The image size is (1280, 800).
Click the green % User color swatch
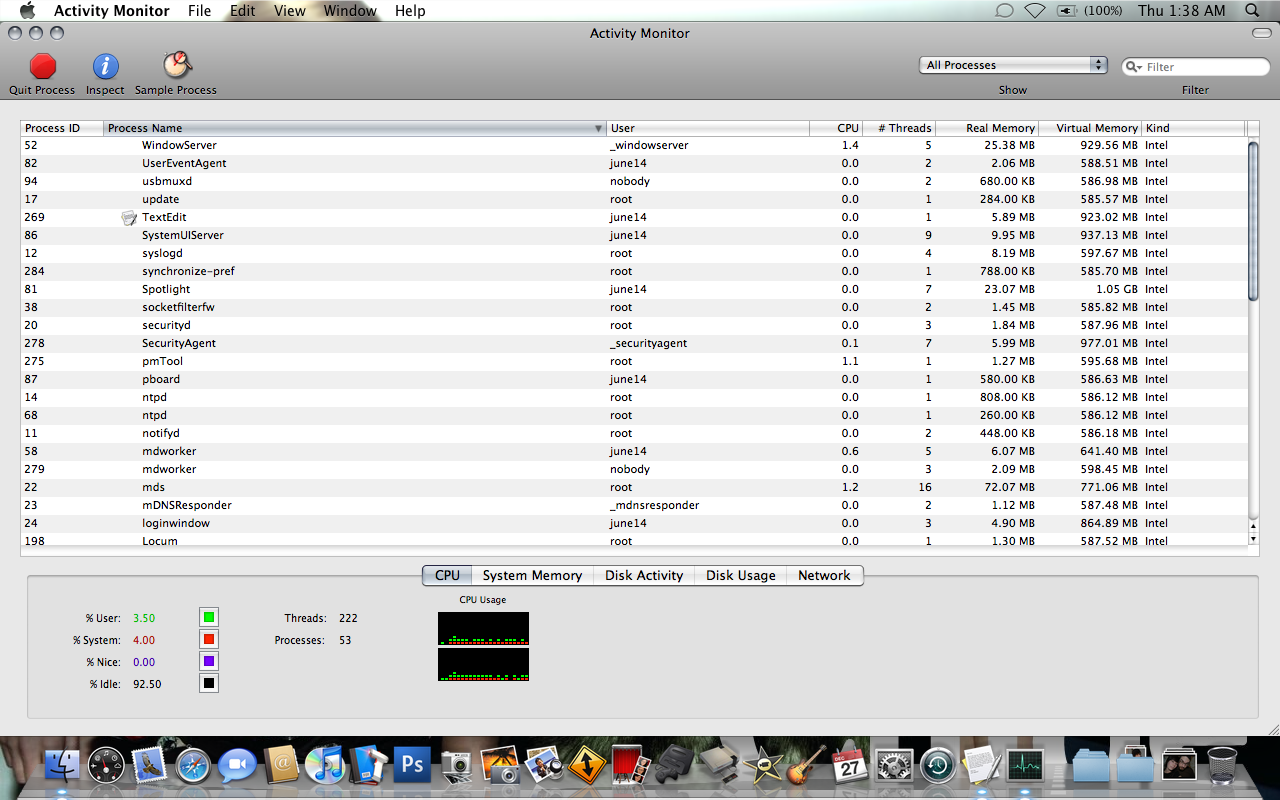click(209, 617)
